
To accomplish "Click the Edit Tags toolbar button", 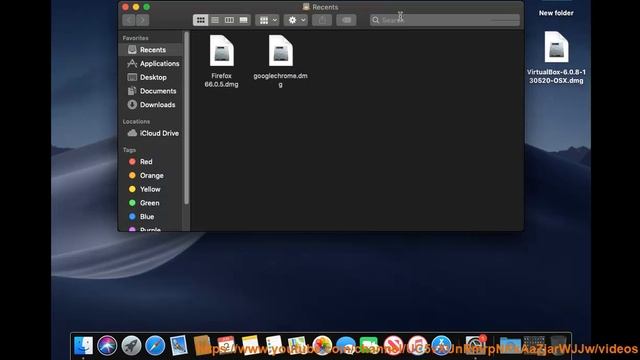I will point(346,20).
